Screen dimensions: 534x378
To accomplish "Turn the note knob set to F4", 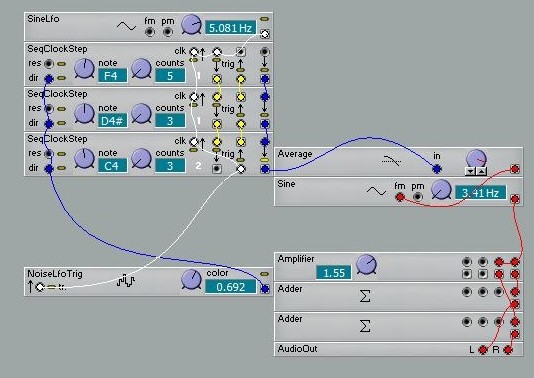I will [84, 68].
